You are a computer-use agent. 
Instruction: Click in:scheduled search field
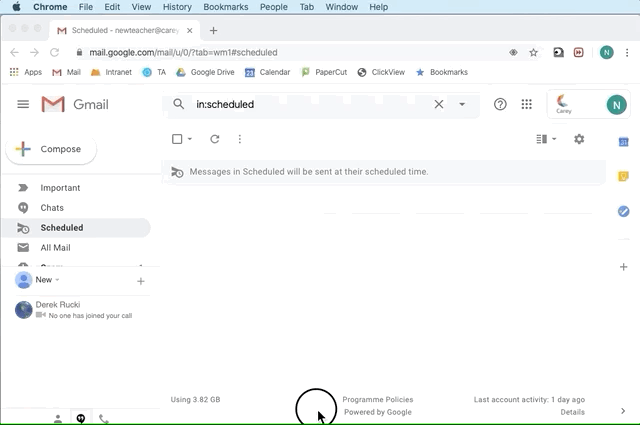pyautogui.click(x=310, y=105)
